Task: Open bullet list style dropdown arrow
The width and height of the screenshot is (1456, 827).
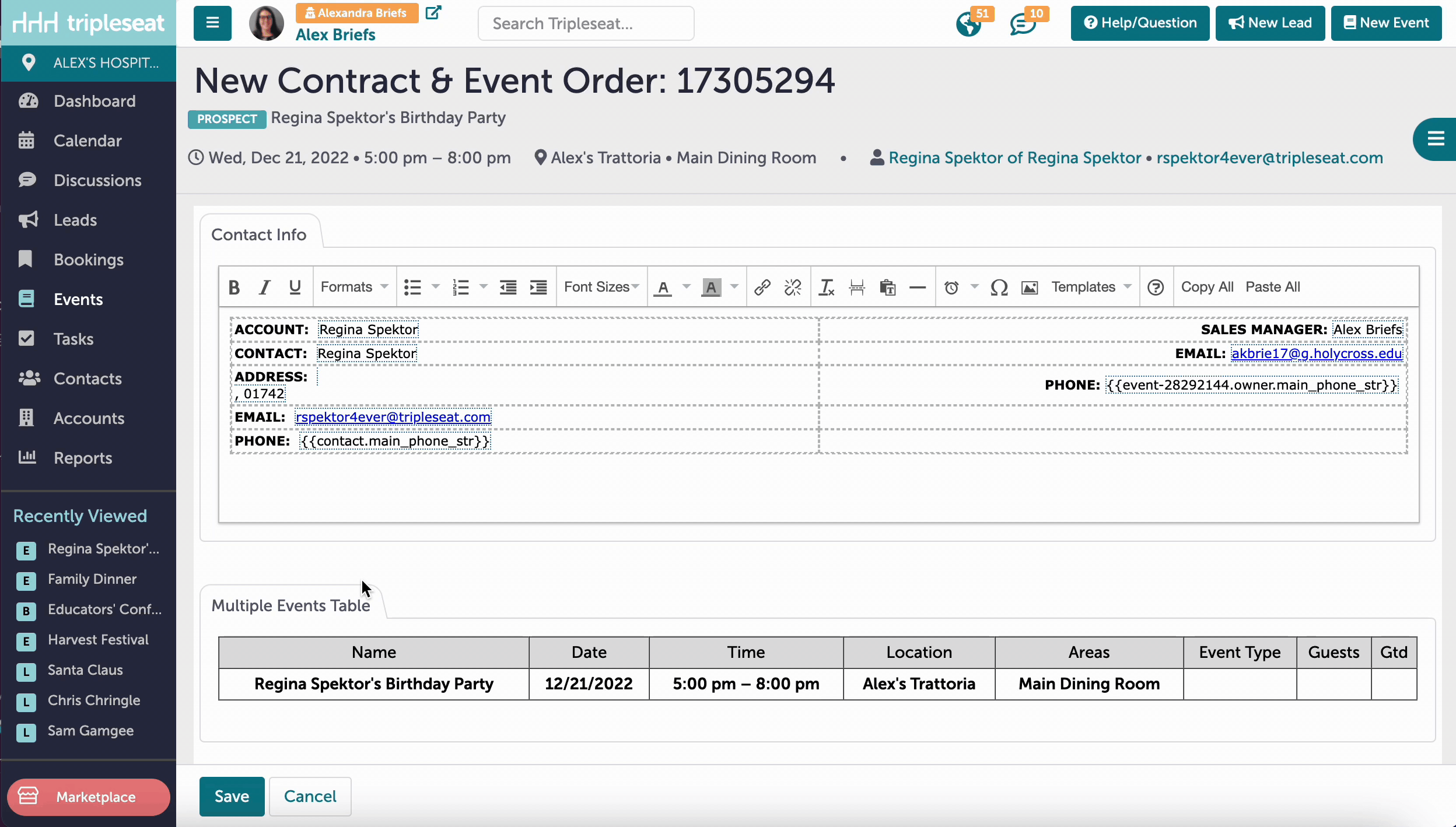Action: click(436, 286)
